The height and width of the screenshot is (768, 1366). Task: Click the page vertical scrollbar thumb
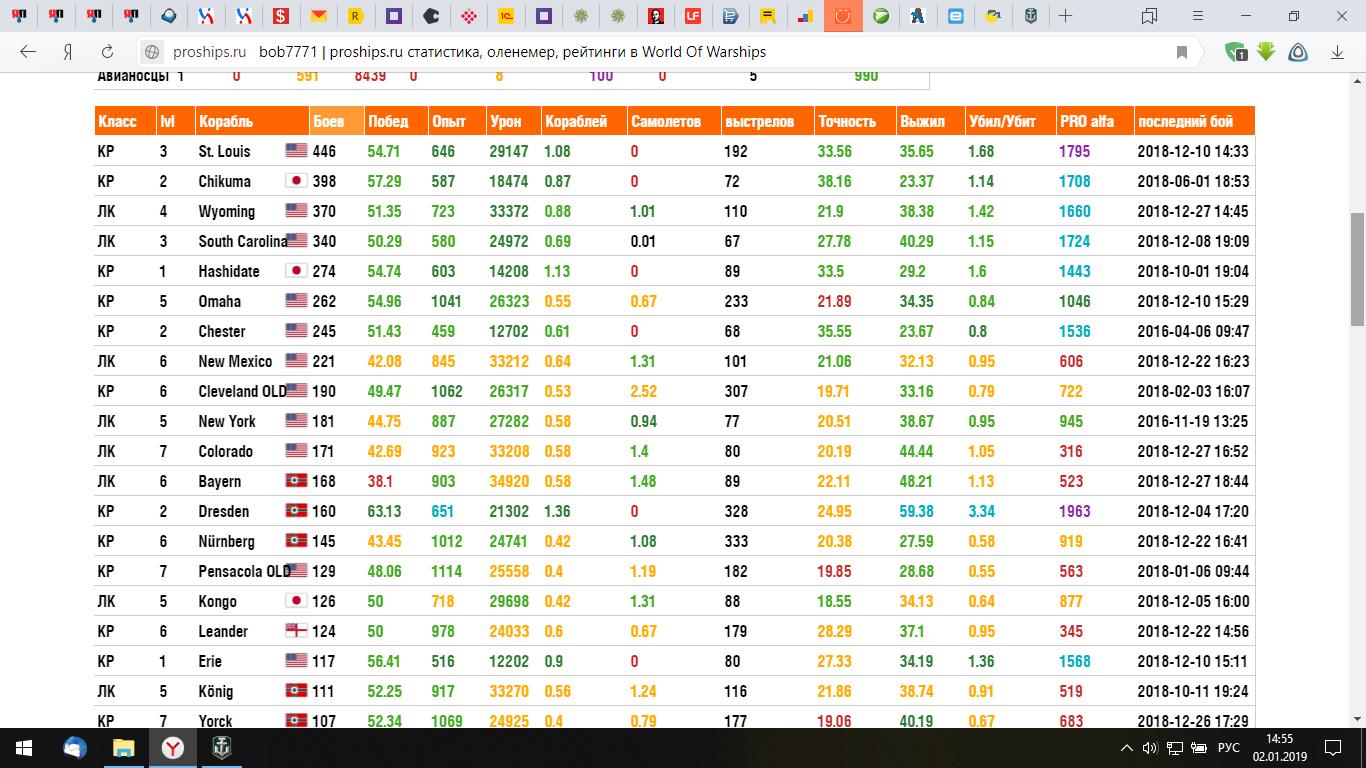click(1357, 268)
